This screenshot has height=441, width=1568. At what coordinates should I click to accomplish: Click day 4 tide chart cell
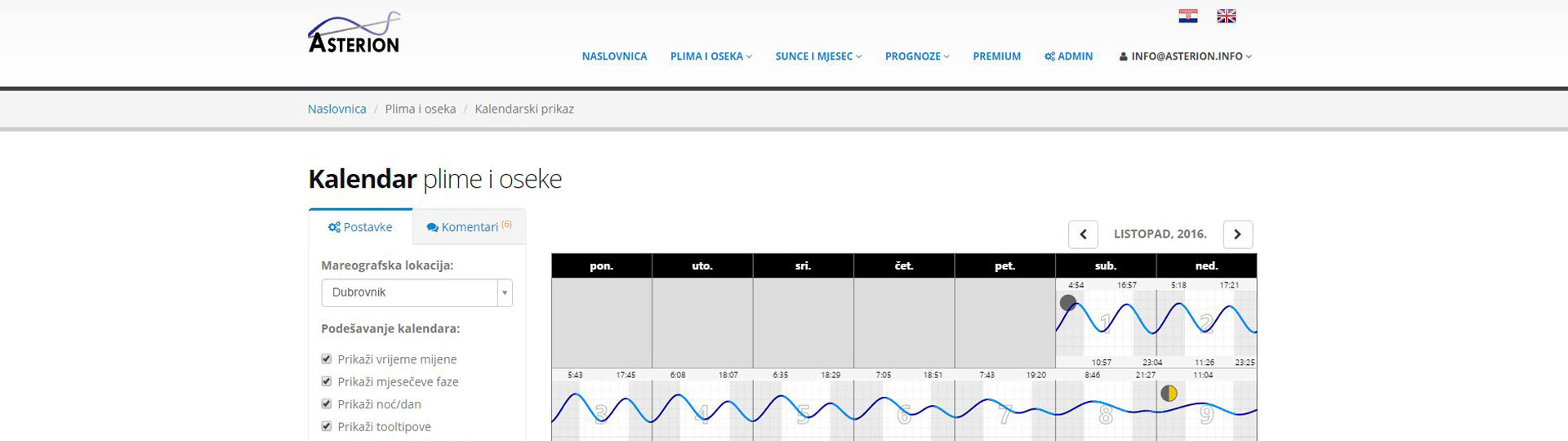(x=702, y=405)
